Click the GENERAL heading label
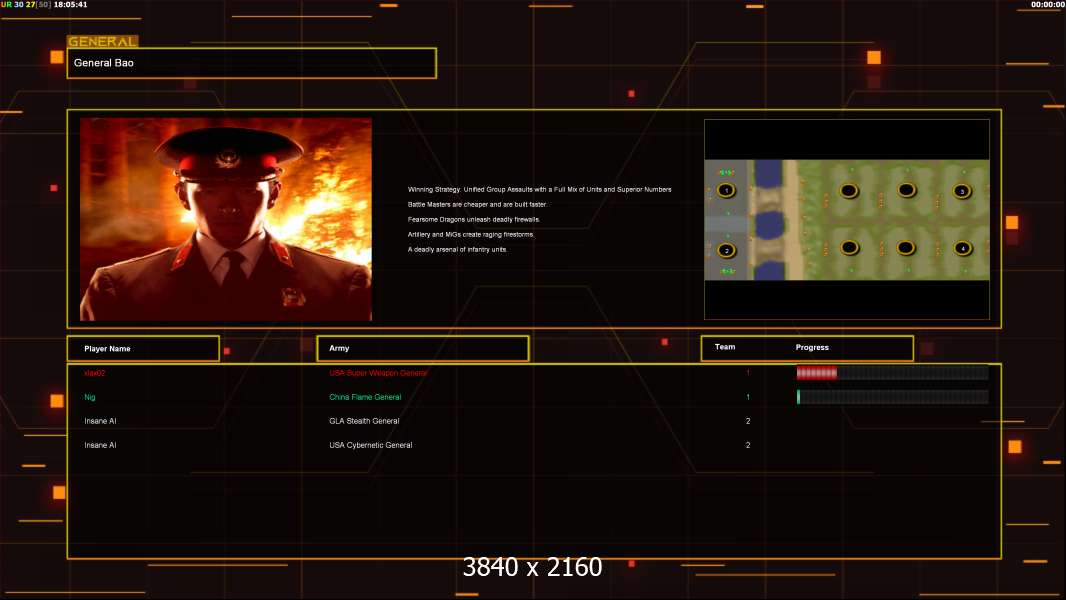 click(103, 41)
